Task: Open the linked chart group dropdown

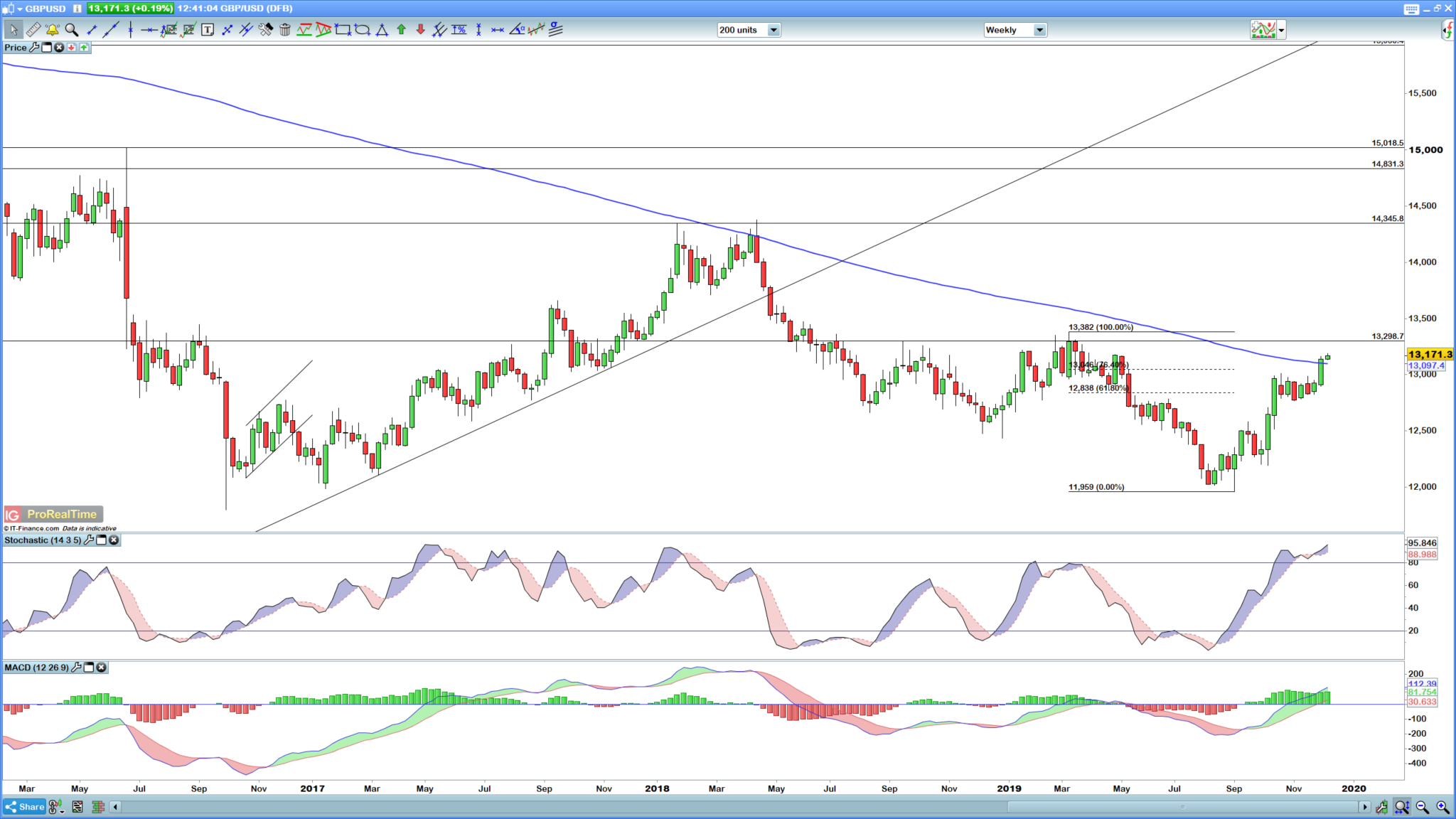Action: pyautogui.click(x=56, y=807)
